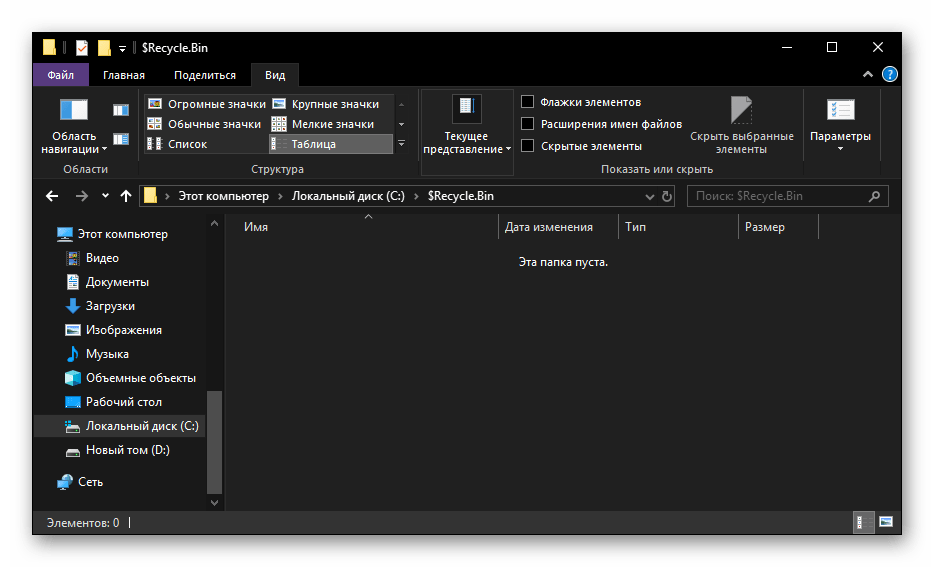Select Огромные значки layout

pyautogui.click(x=207, y=104)
